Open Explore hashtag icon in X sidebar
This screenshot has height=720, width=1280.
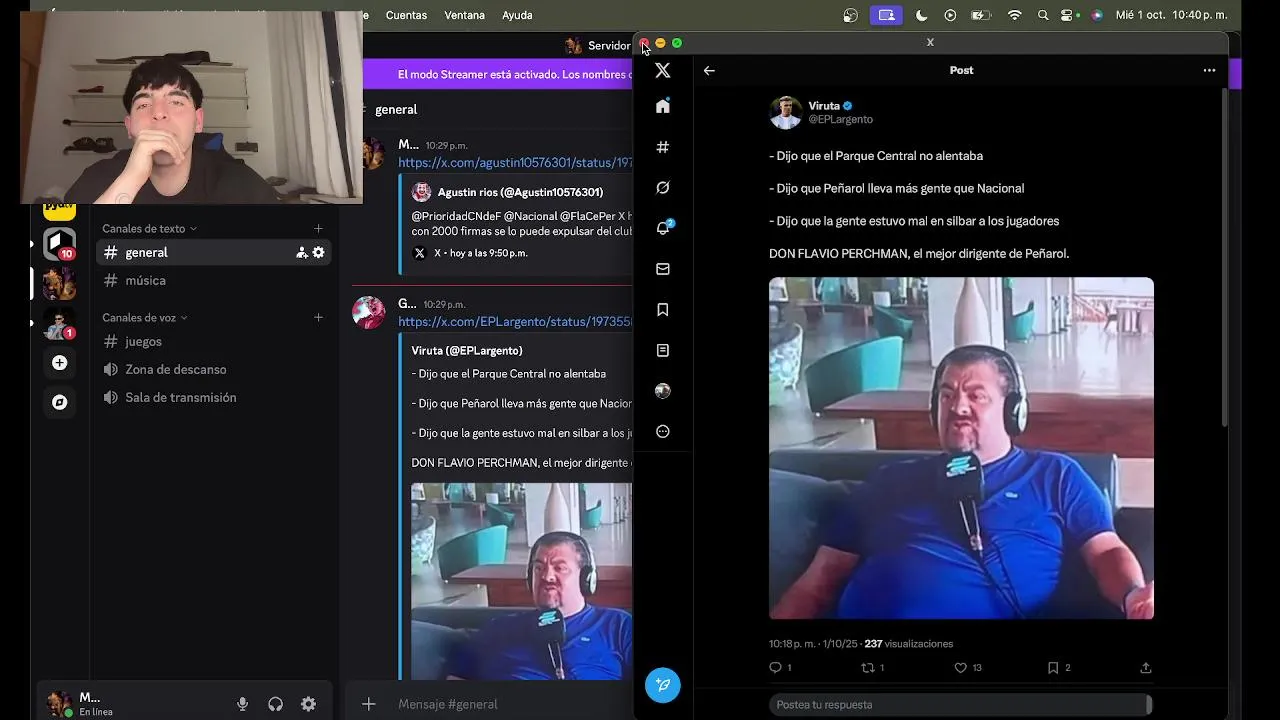tap(662, 147)
